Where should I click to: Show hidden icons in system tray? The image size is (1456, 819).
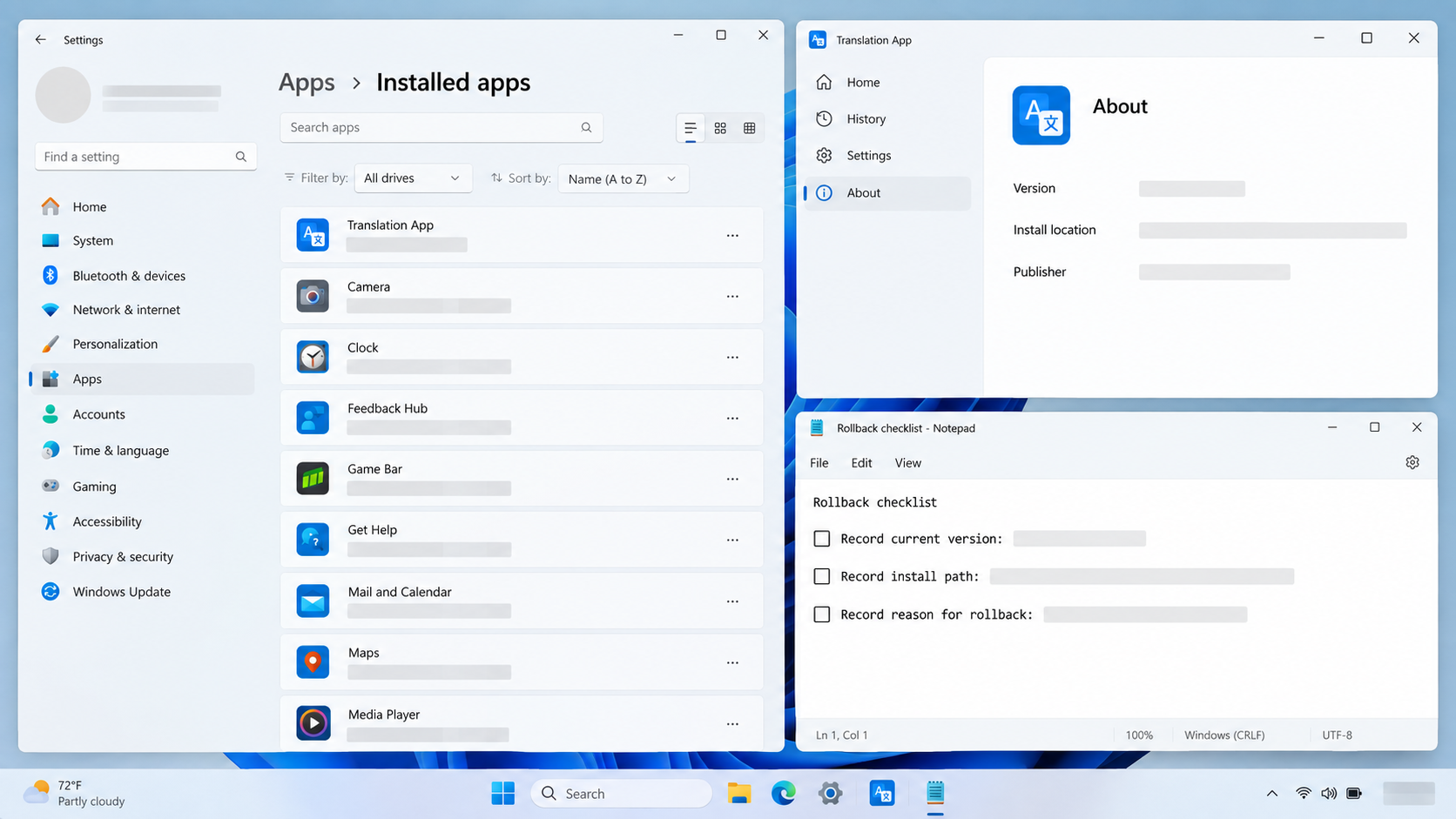click(x=1272, y=793)
